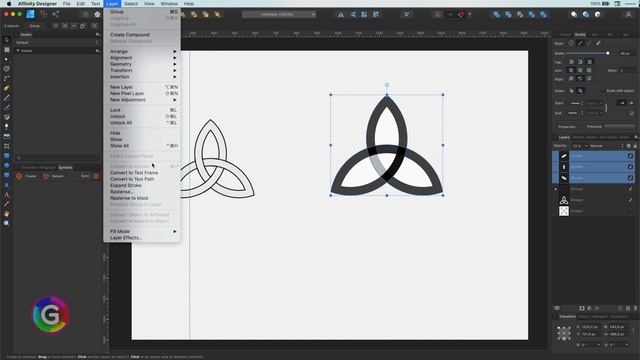Viewport: 640px width, 360px height.
Task: Click the layer lock icon
Action: 635,146
